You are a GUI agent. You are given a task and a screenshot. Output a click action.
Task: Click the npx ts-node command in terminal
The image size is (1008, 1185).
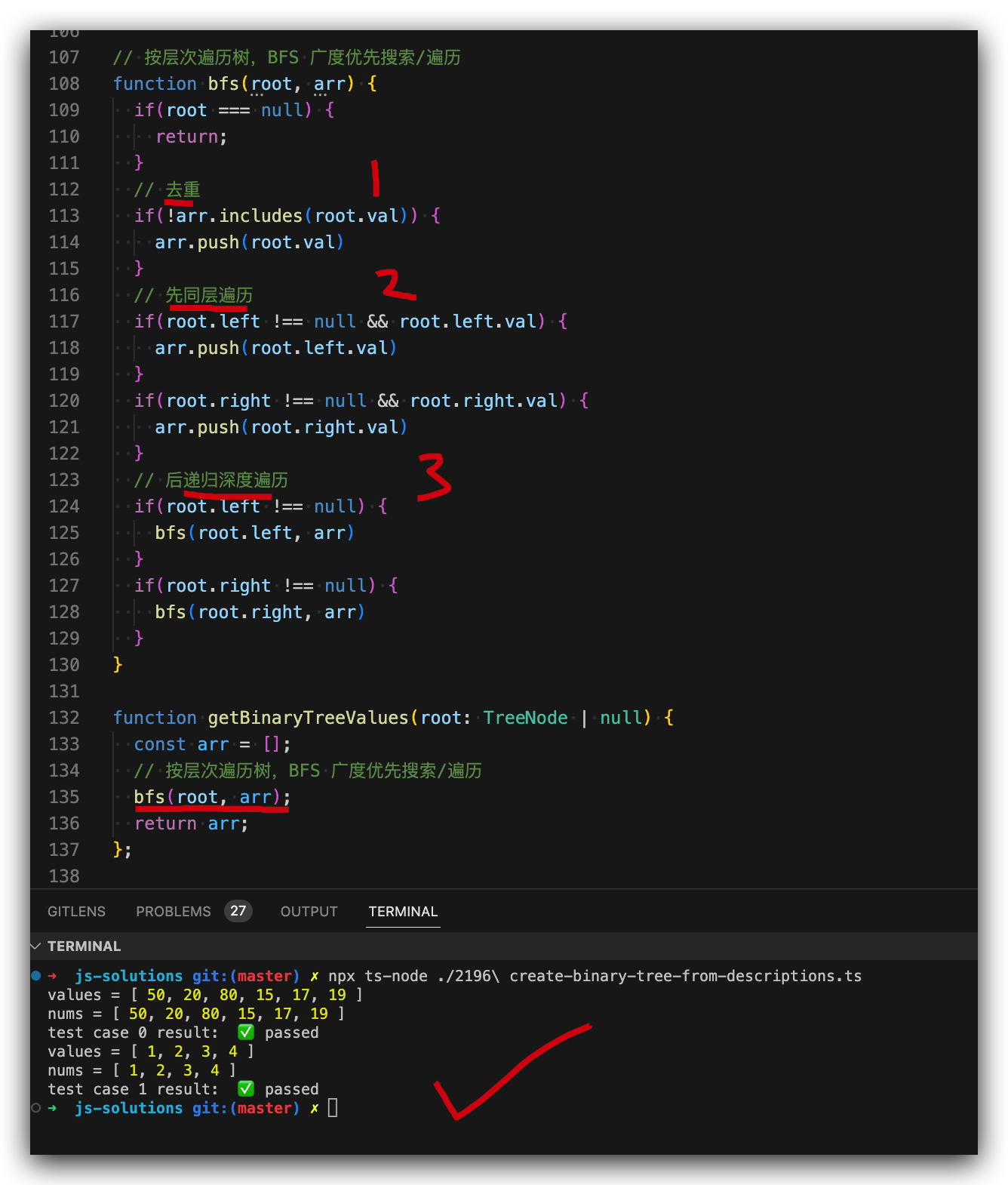pyautogui.click(x=595, y=976)
